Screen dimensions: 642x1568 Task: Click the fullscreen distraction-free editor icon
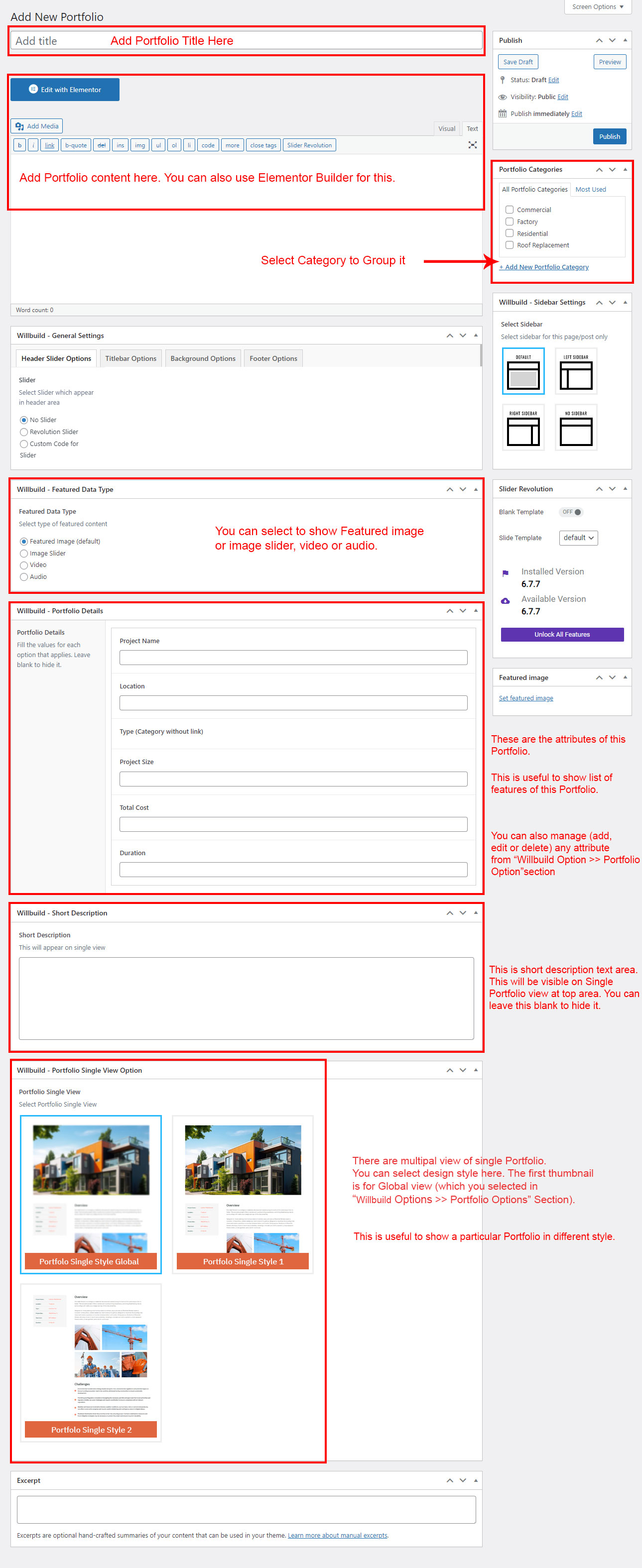[x=472, y=145]
